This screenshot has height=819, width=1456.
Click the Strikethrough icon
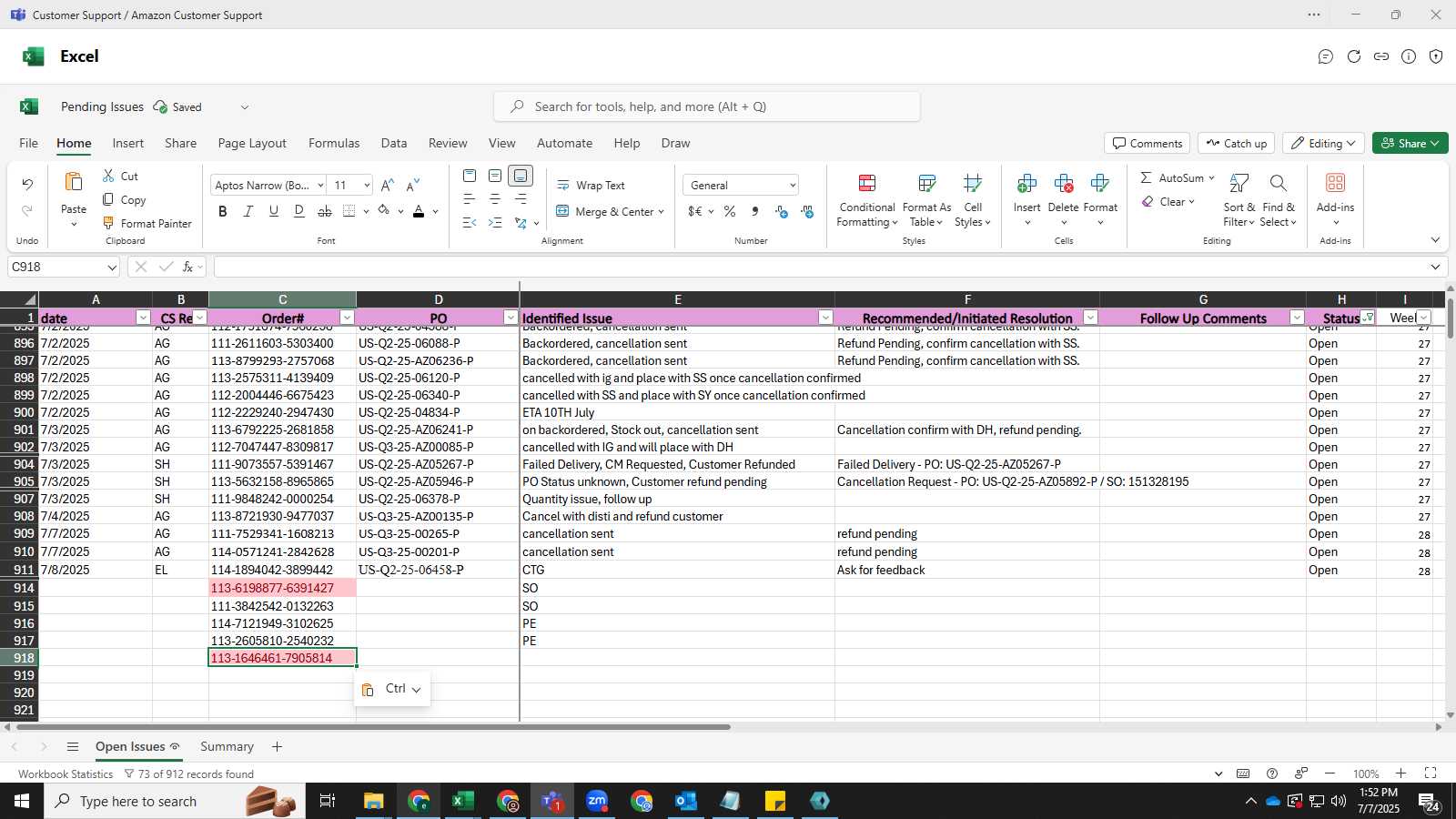click(x=325, y=211)
